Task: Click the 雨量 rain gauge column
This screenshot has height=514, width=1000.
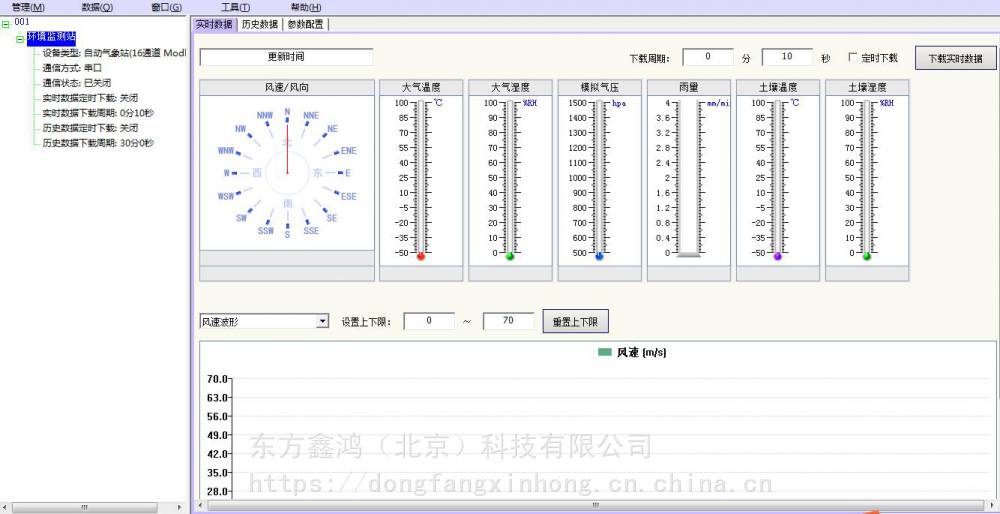Action: tap(688, 178)
